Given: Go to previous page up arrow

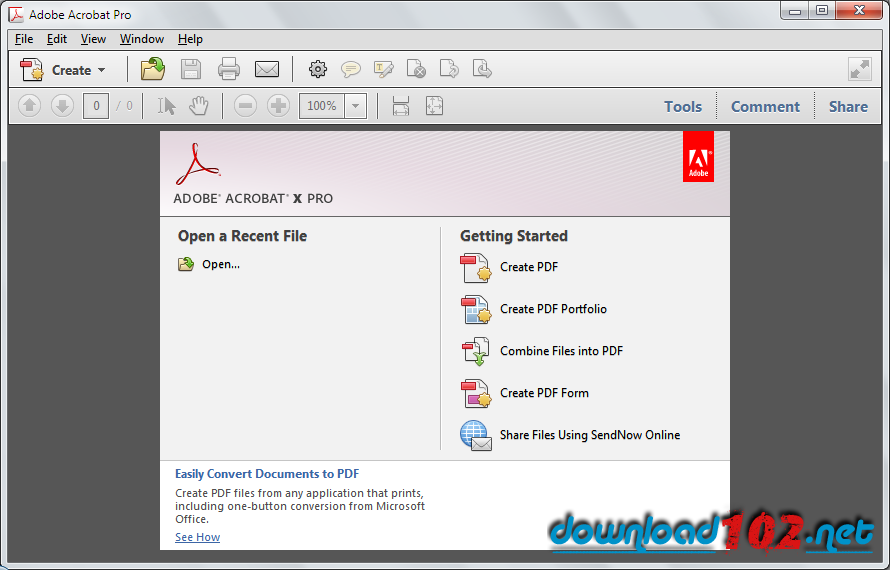Looking at the screenshot, I should coord(30,106).
